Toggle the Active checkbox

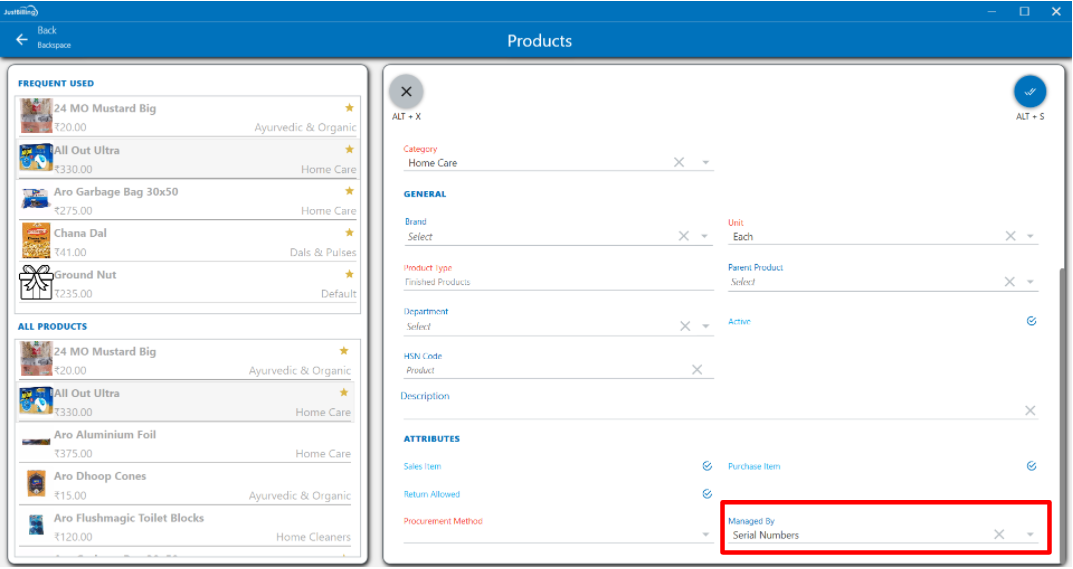(1031, 322)
